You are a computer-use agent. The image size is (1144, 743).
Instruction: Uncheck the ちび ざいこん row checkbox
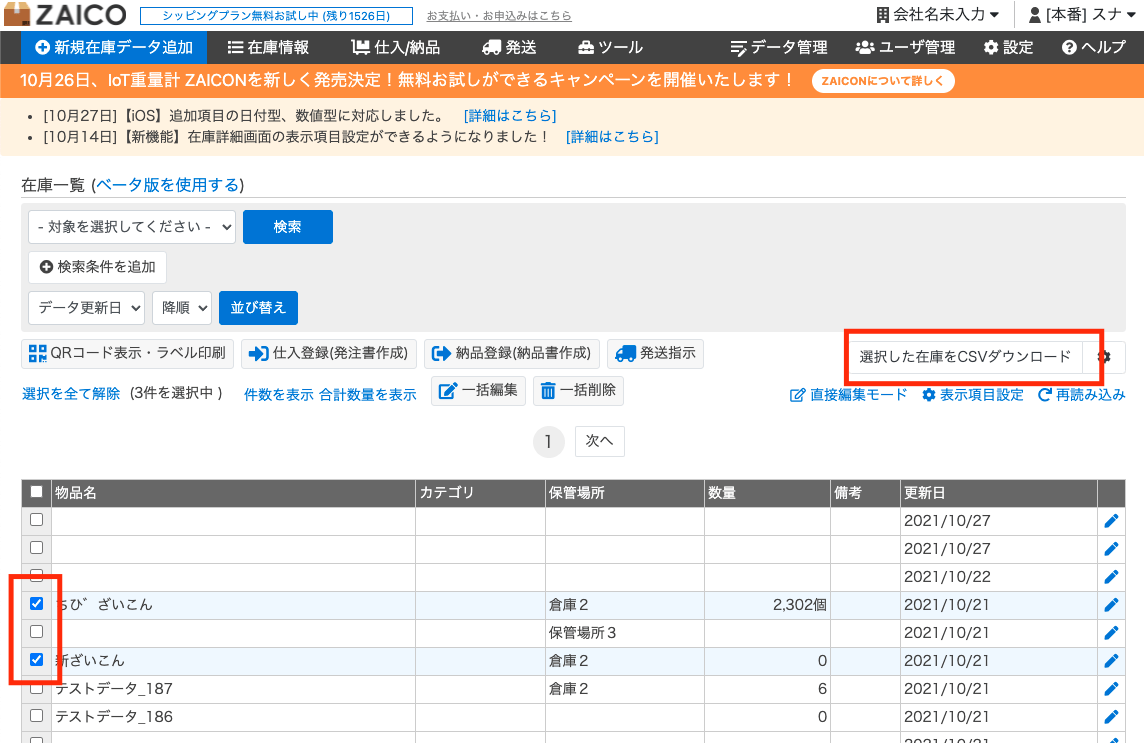[36, 603]
